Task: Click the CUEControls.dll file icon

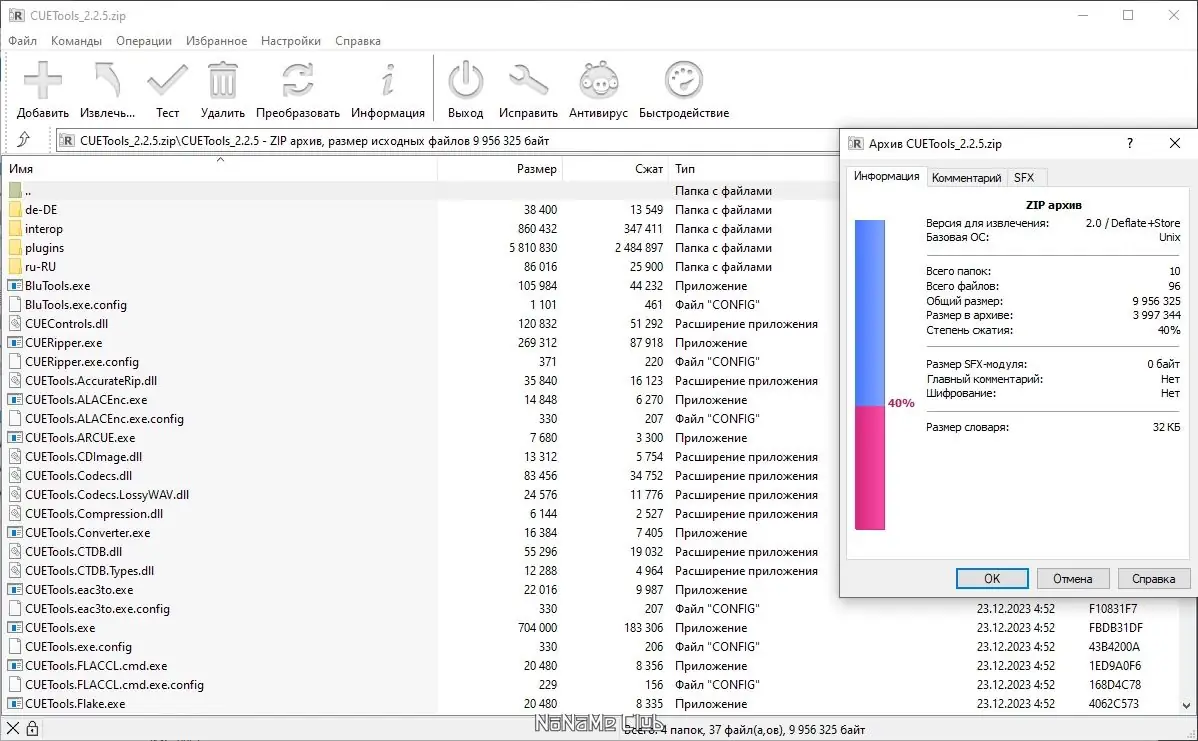Action: (15, 323)
